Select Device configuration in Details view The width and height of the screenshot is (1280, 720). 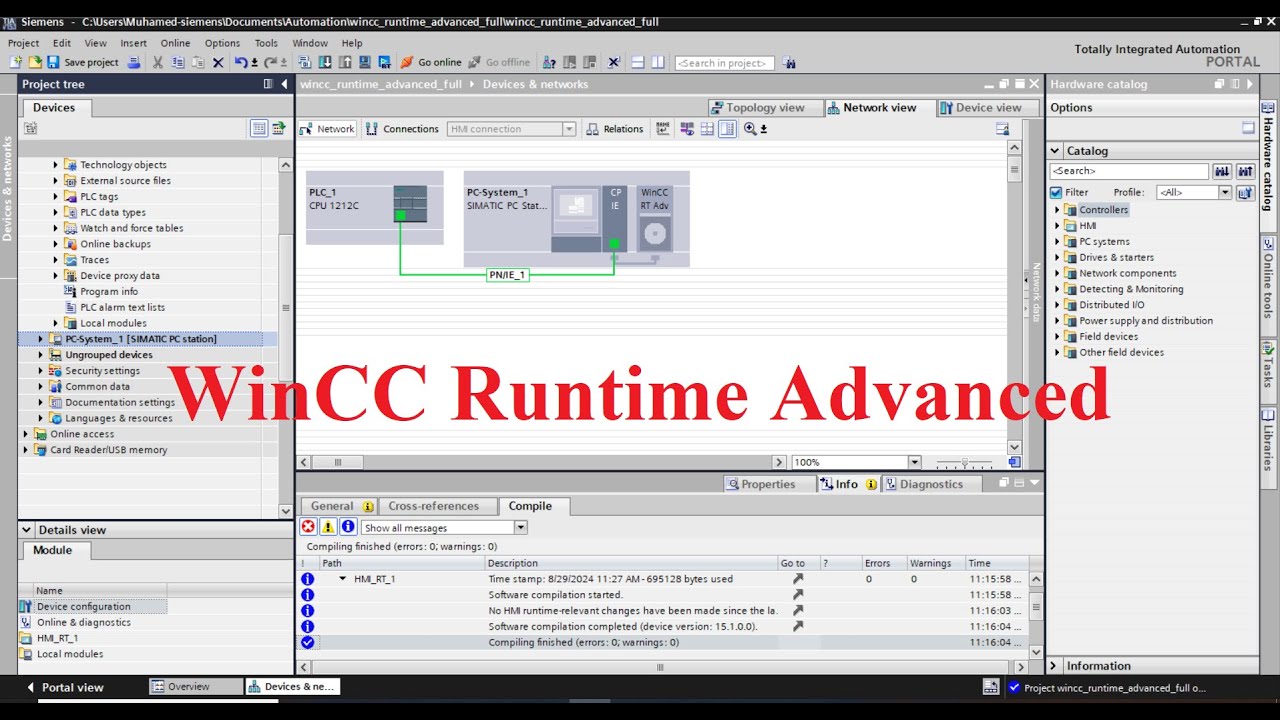(83, 607)
